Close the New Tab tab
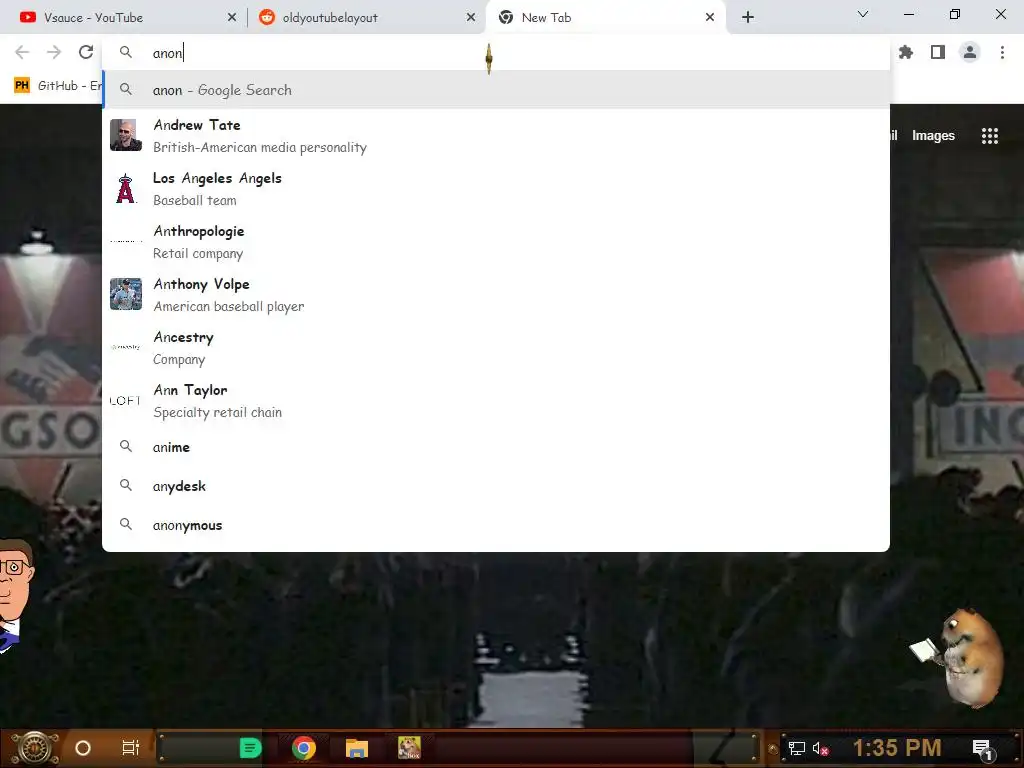The width and height of the screenshot is (1024, 768). pos(710,18)
